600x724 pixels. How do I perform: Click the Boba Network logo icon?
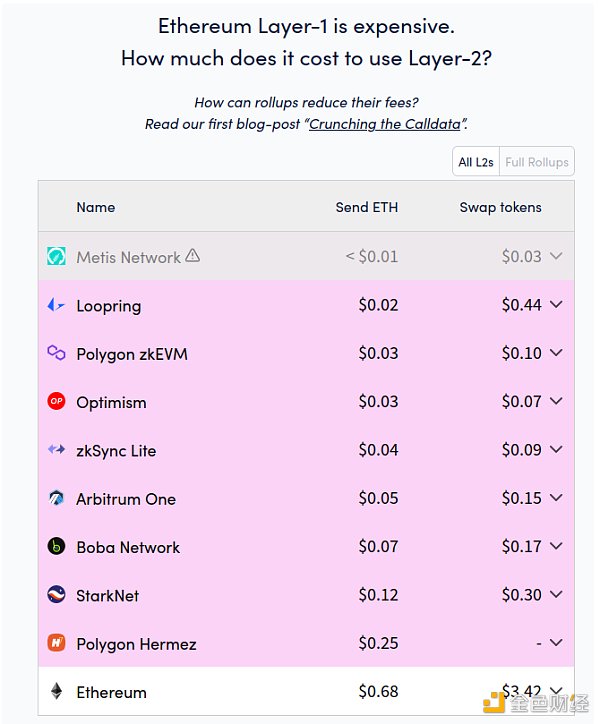tap(56, 547)
